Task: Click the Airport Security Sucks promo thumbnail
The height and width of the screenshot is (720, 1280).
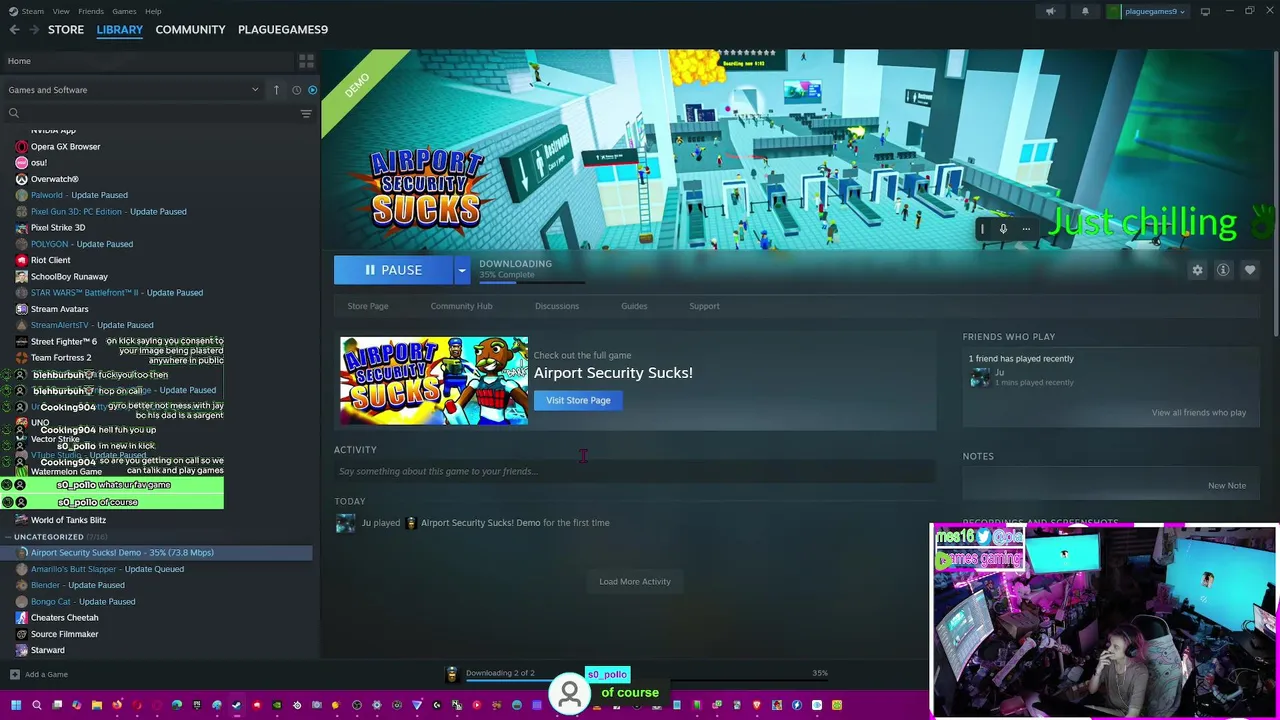Action: point(434,381)
